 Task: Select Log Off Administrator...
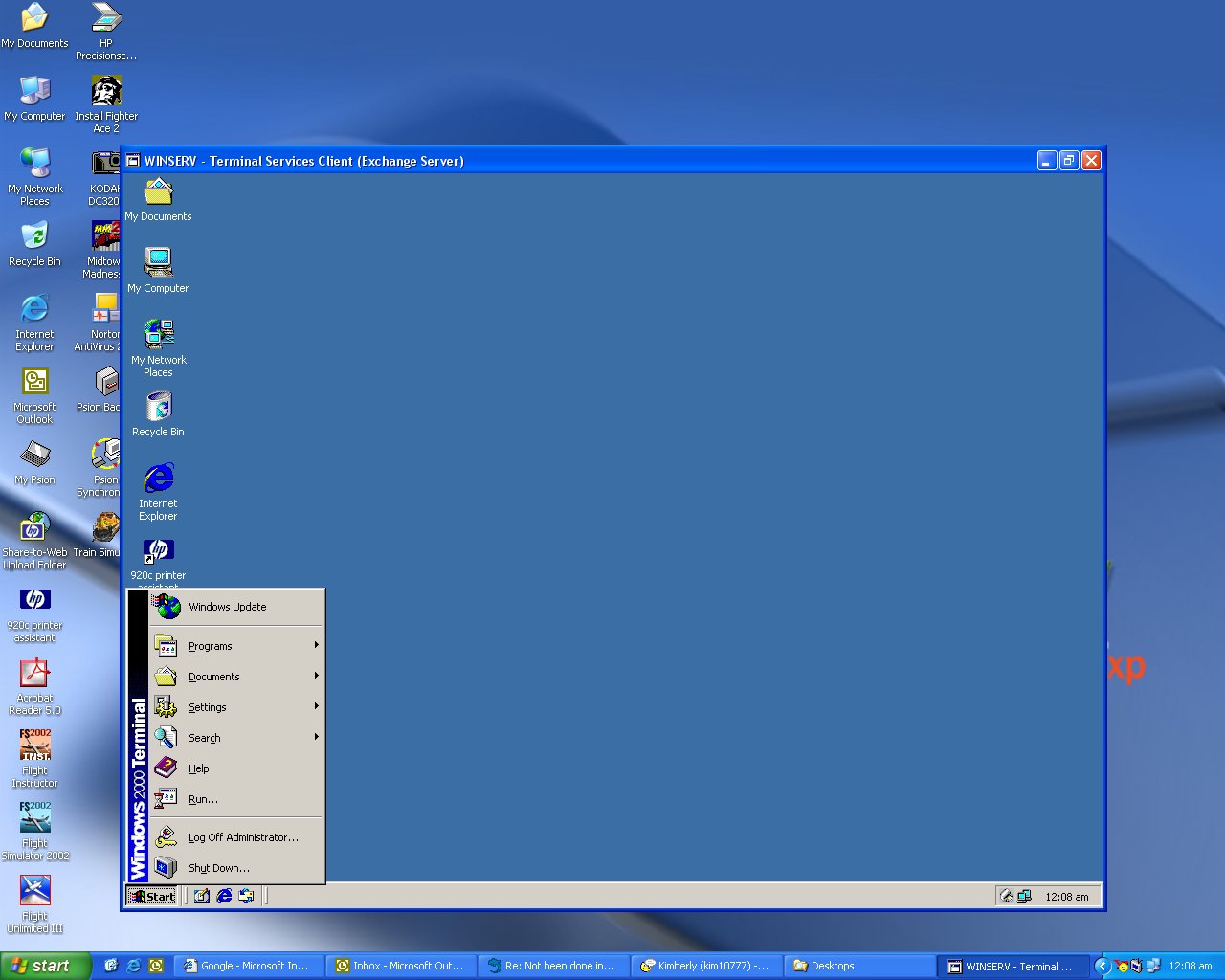coord(243,837)
